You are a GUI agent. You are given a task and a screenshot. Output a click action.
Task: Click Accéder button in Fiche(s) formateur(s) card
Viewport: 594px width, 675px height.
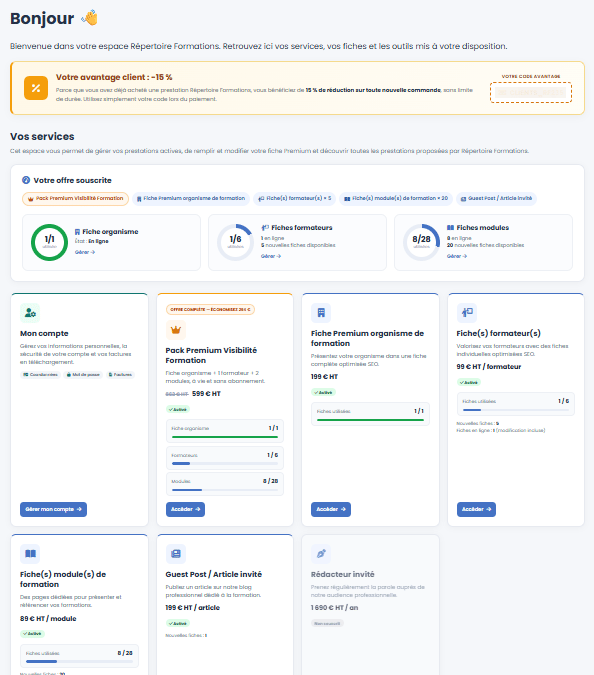click(476, 509)
